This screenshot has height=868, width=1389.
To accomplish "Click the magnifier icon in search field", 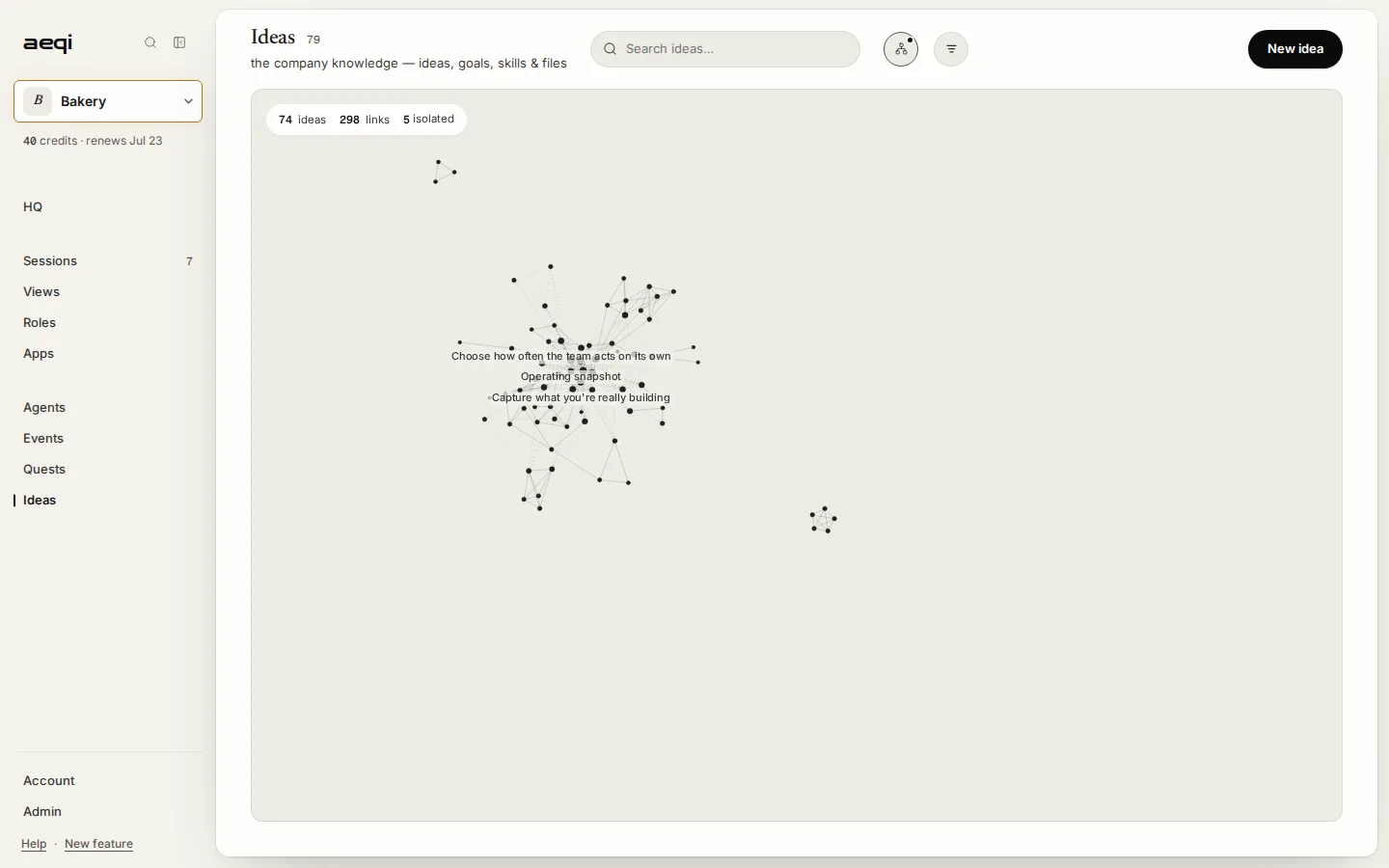I will click(611, 49).
